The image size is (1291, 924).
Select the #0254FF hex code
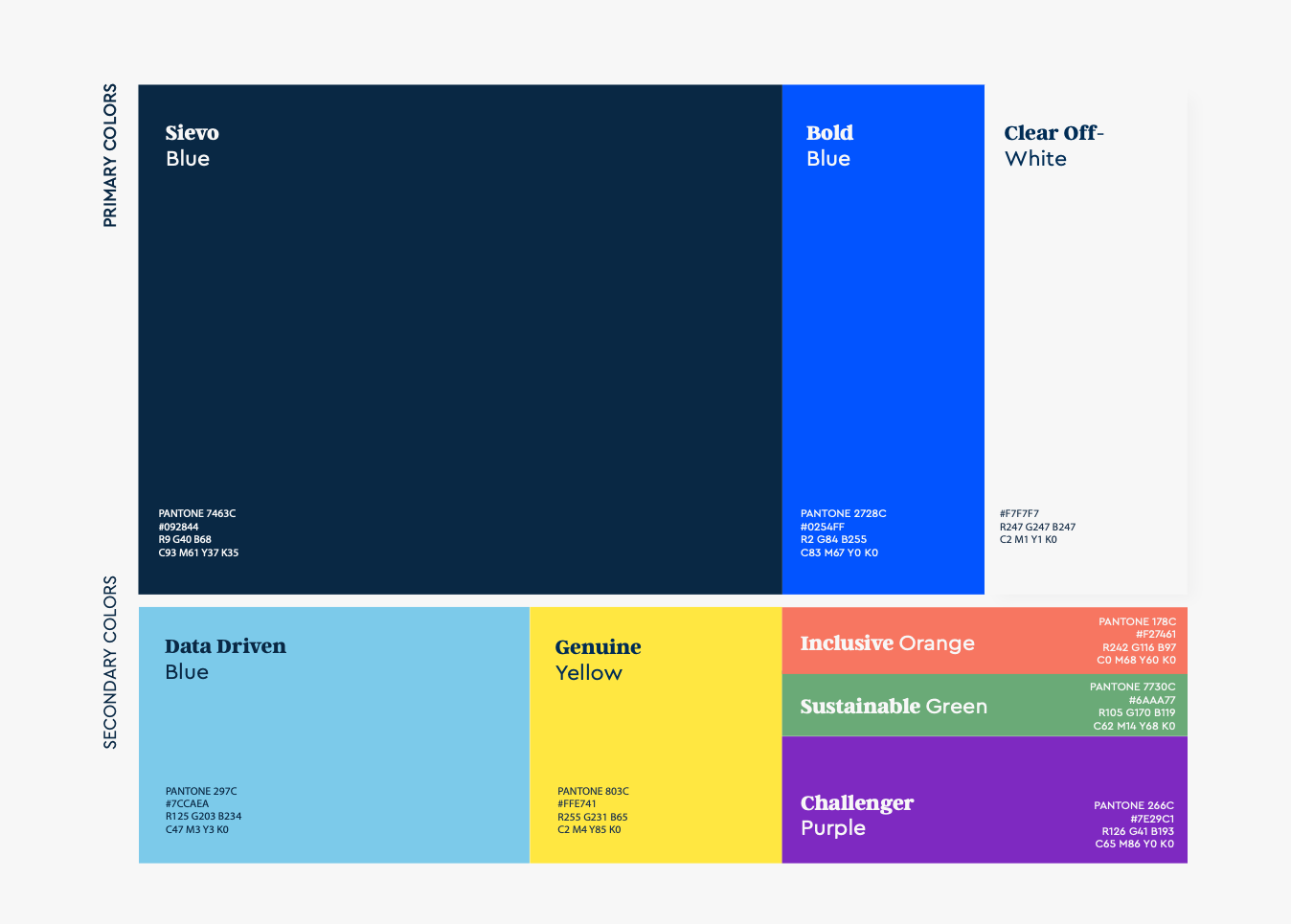(823, 527)
